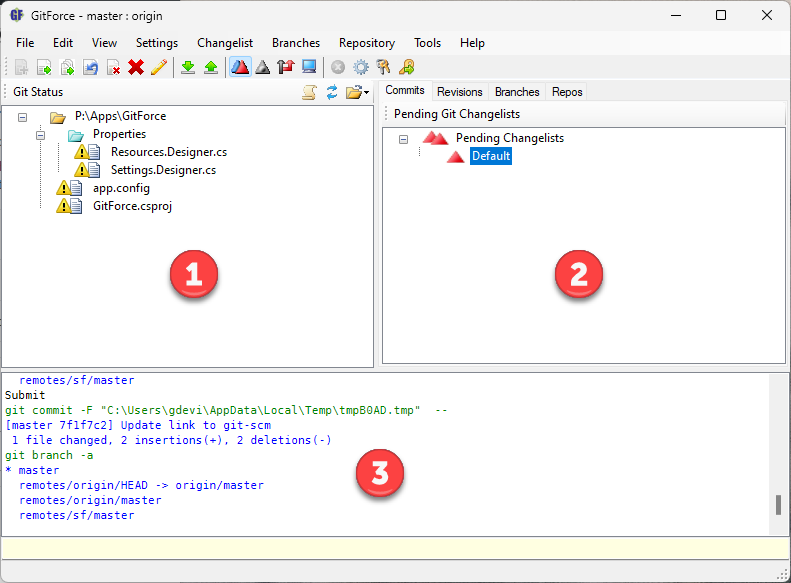Switch to the Branches tab
This screenshot has height=583, width=791.
pos(517,92)
